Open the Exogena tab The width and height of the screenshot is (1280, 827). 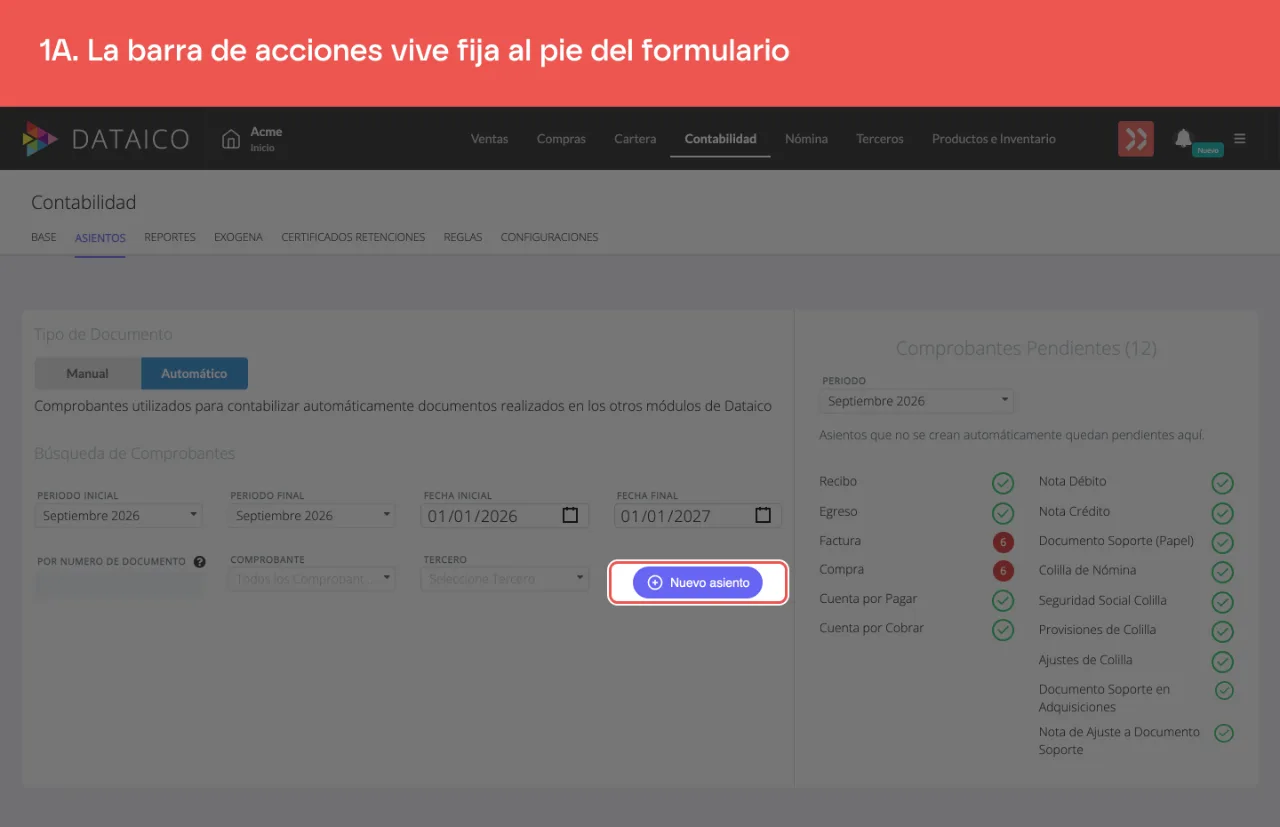(x=238, y=237)
